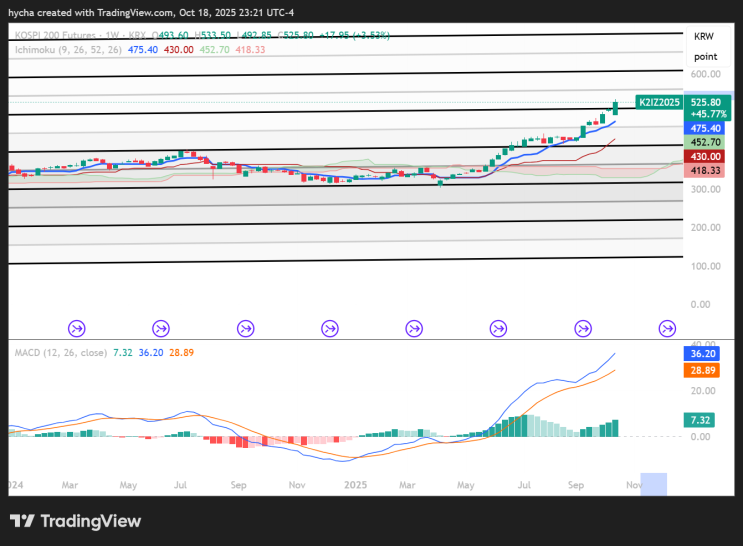The image size is (743, 546).
Task: Click Ichimoku legend value 452.70
Action: 214,49
